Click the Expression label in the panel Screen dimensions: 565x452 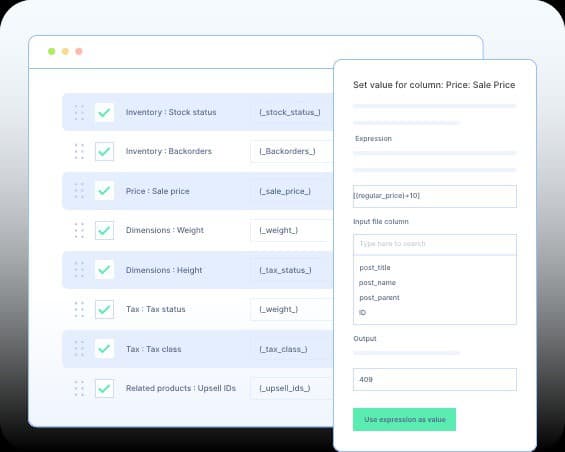373,139
